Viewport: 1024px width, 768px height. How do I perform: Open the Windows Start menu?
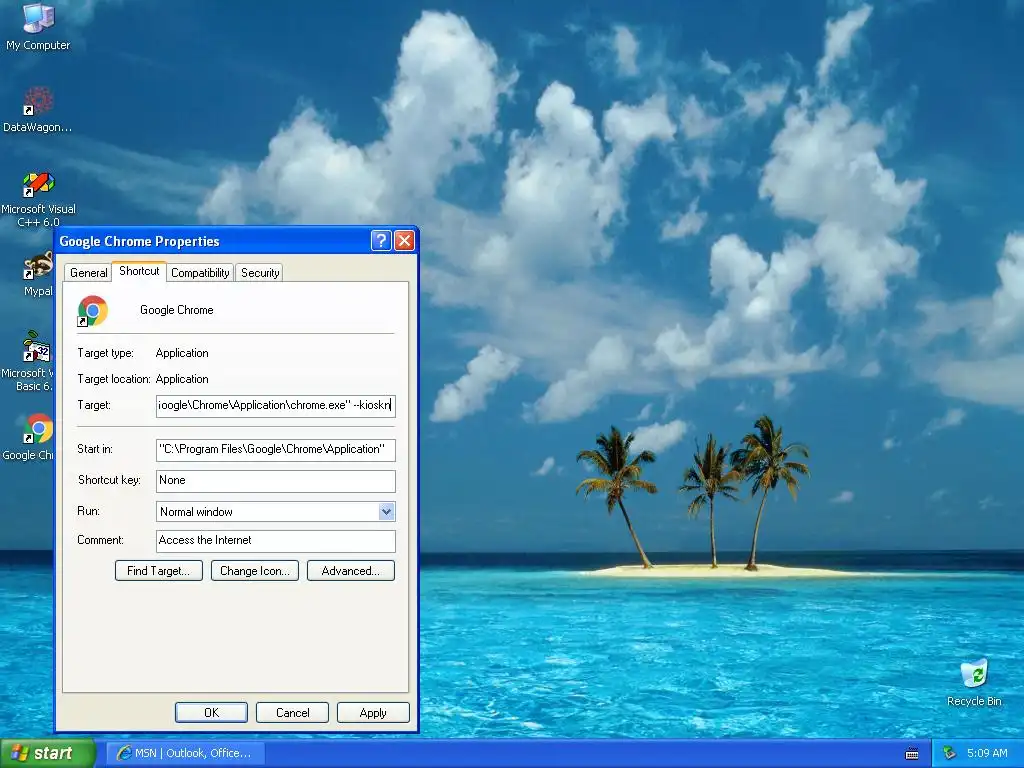tap(48, 754)
